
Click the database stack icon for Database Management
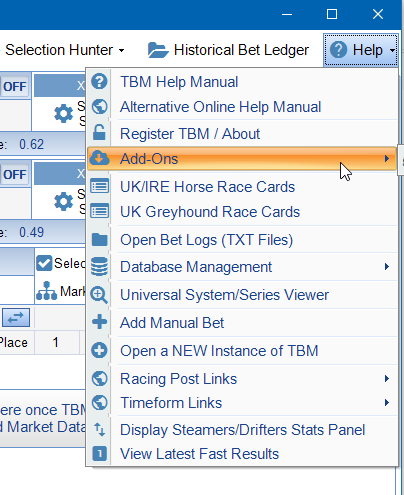[x=99, y=266]
